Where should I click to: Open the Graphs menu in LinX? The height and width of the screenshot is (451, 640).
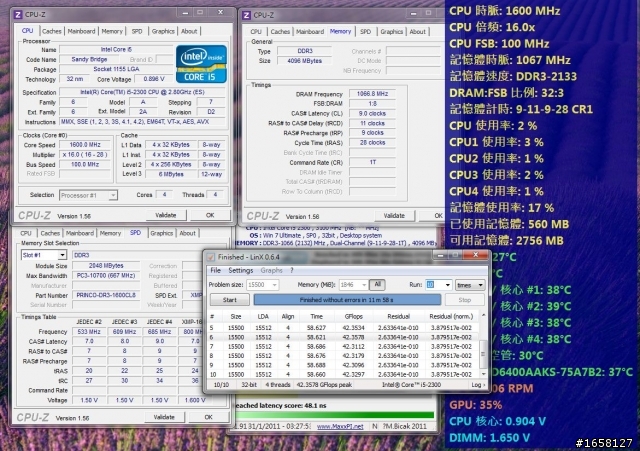pos(271,271)
